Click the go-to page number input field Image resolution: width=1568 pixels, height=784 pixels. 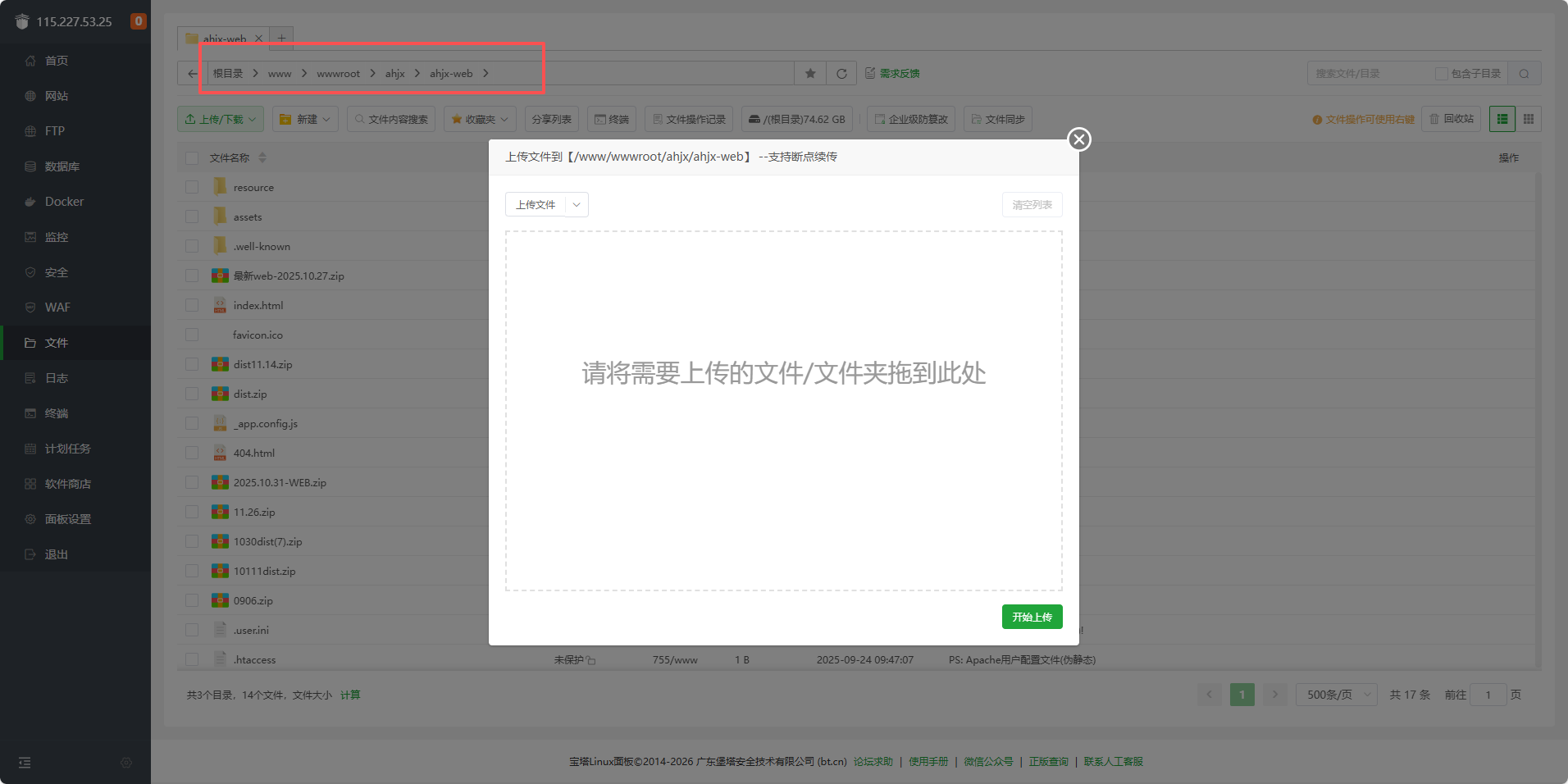tap(1488, 695)
